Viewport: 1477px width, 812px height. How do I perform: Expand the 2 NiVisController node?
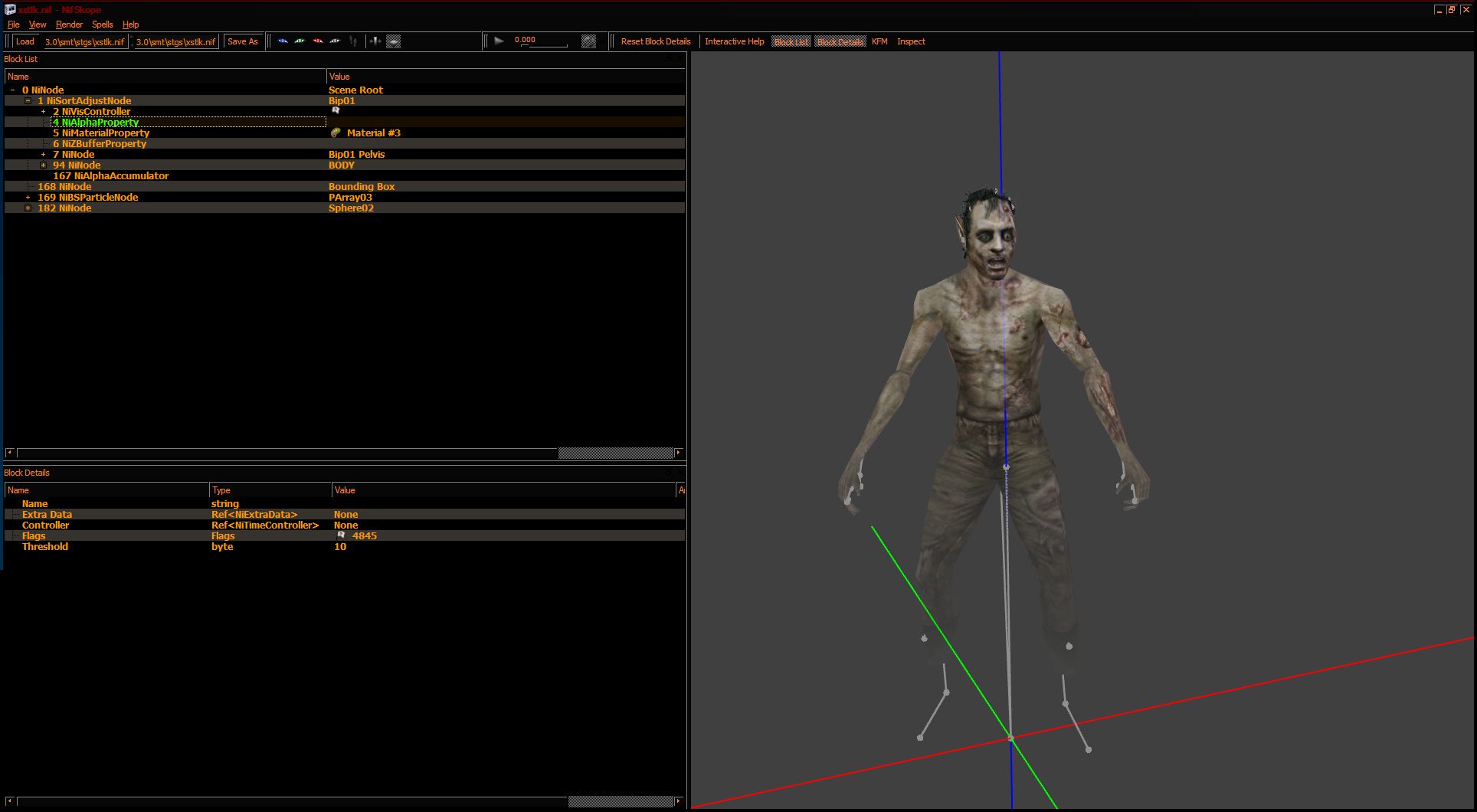[44, 111]
